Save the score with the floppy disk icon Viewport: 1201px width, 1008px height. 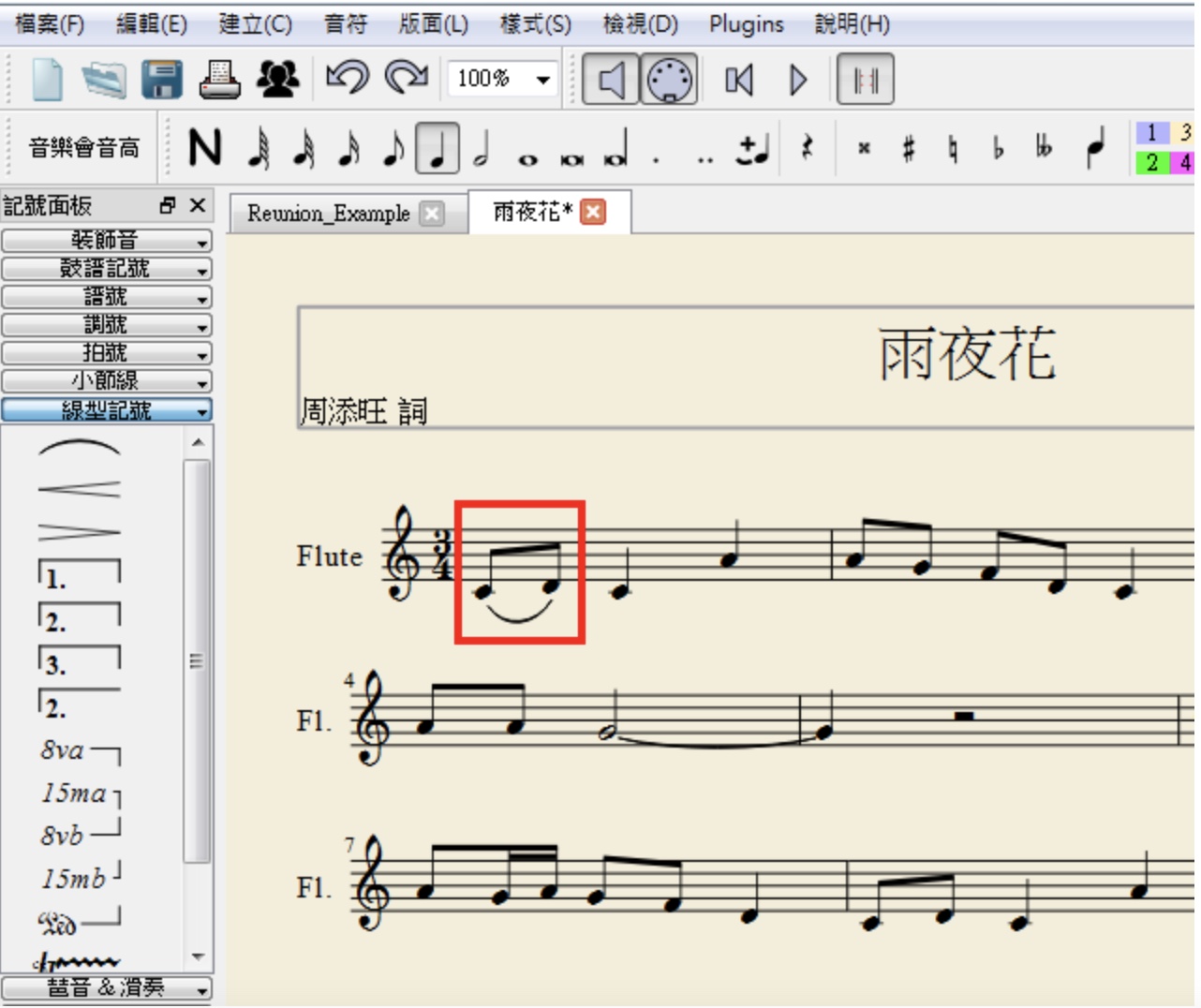click(162, 79)
